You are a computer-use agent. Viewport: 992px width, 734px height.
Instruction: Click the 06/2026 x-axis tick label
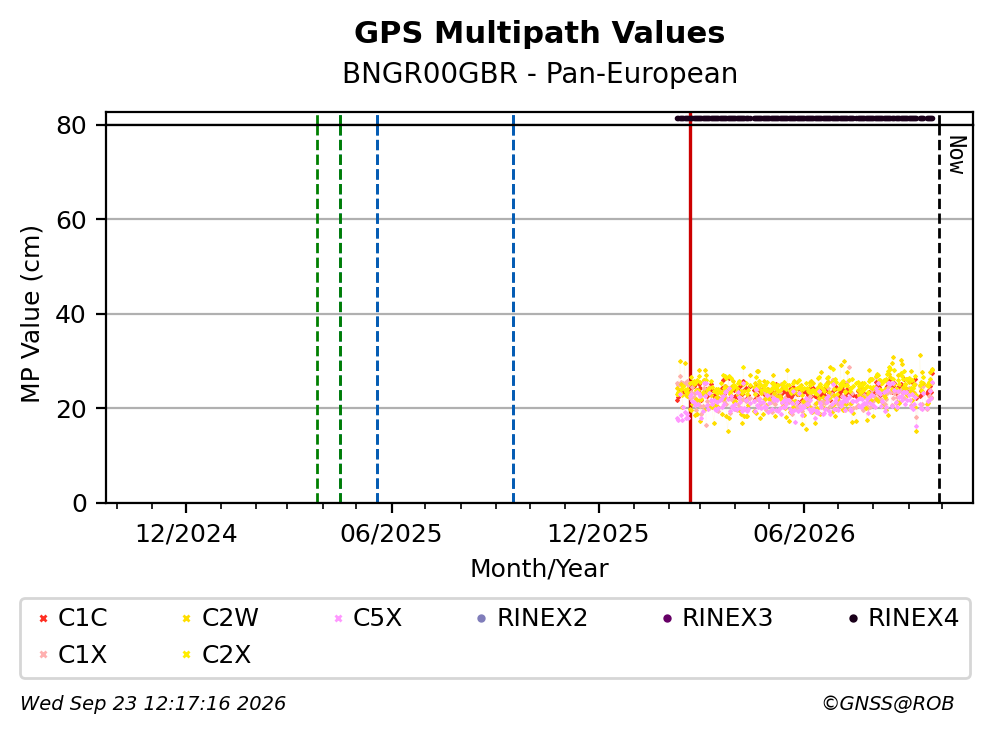pos(803,534)
